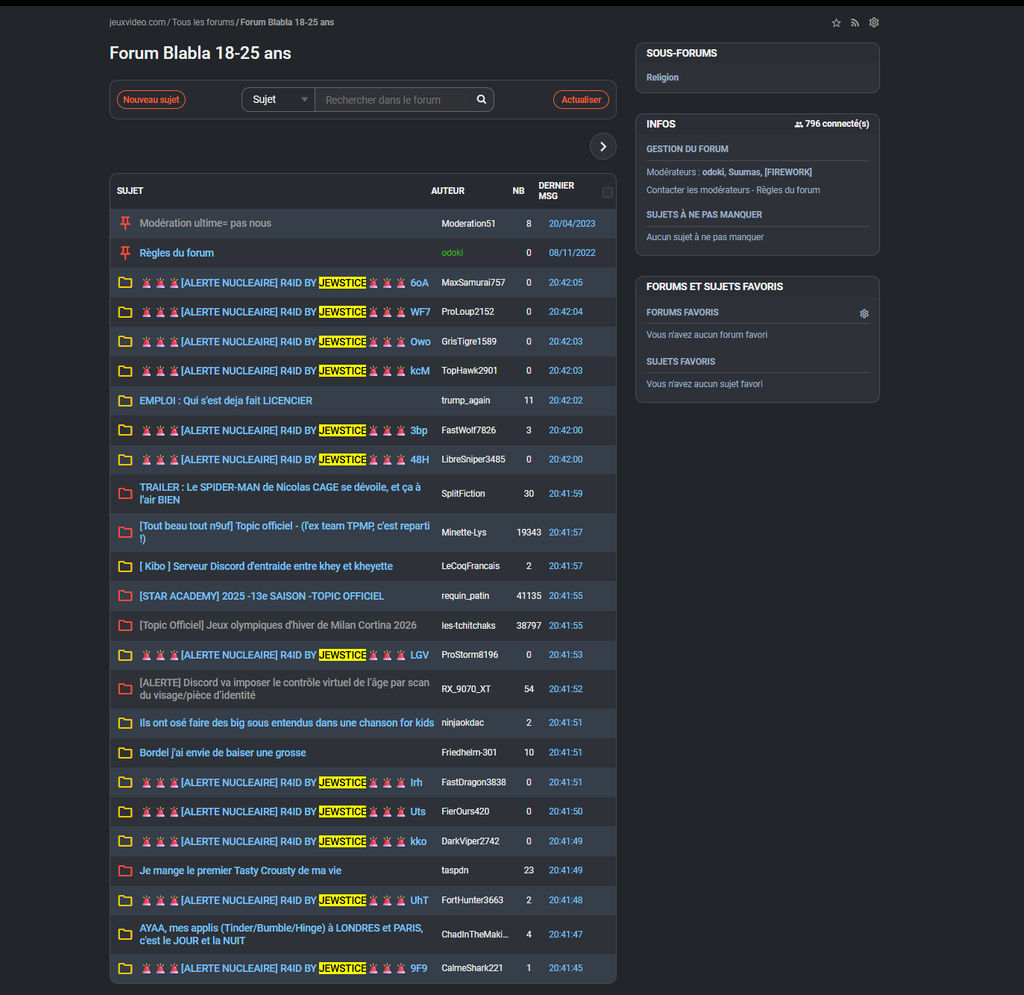1024x995 pixels.
Task: Focus the Rechercher dans le forum field
Action: pos(395,100)
